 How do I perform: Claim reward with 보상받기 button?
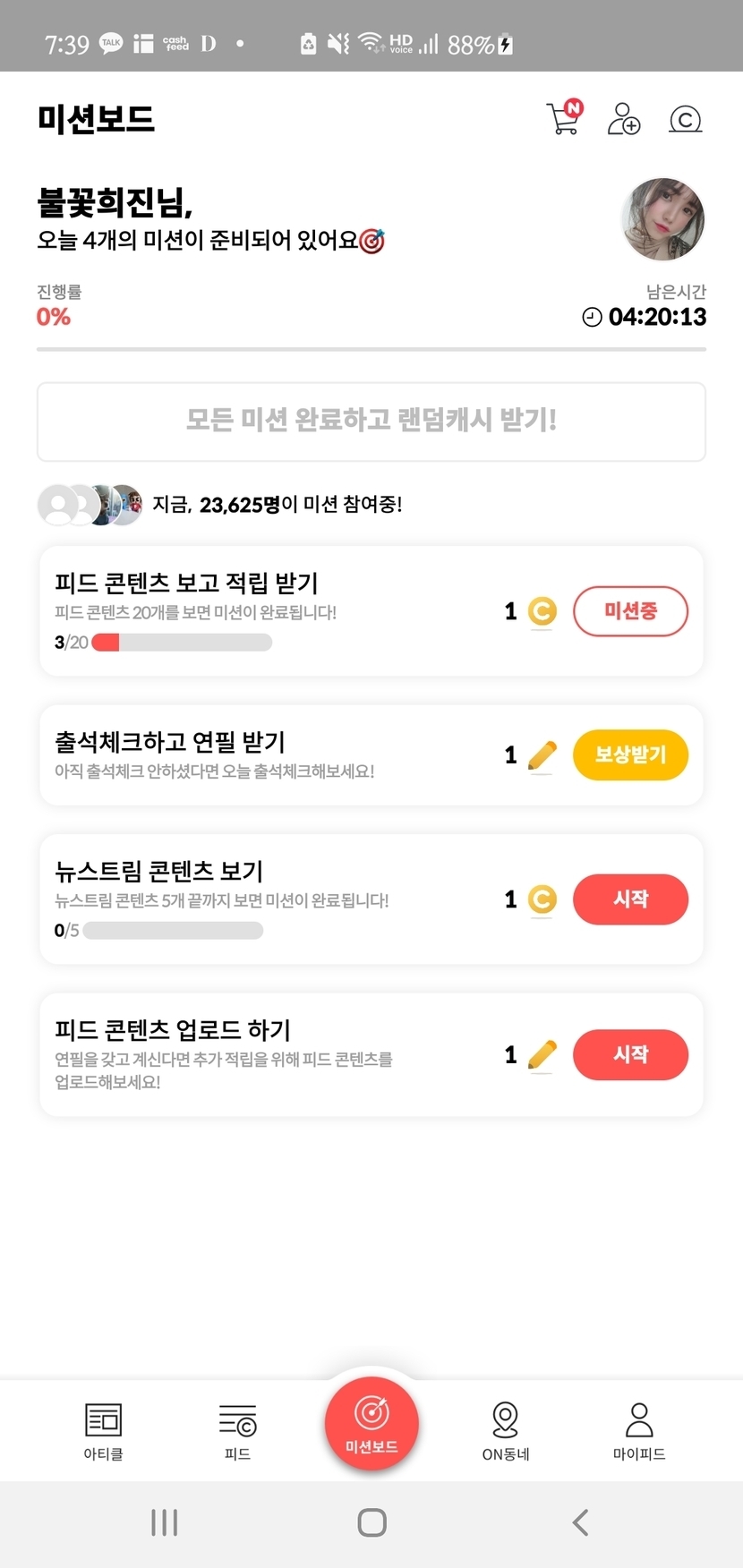click(x=630, y=754)
